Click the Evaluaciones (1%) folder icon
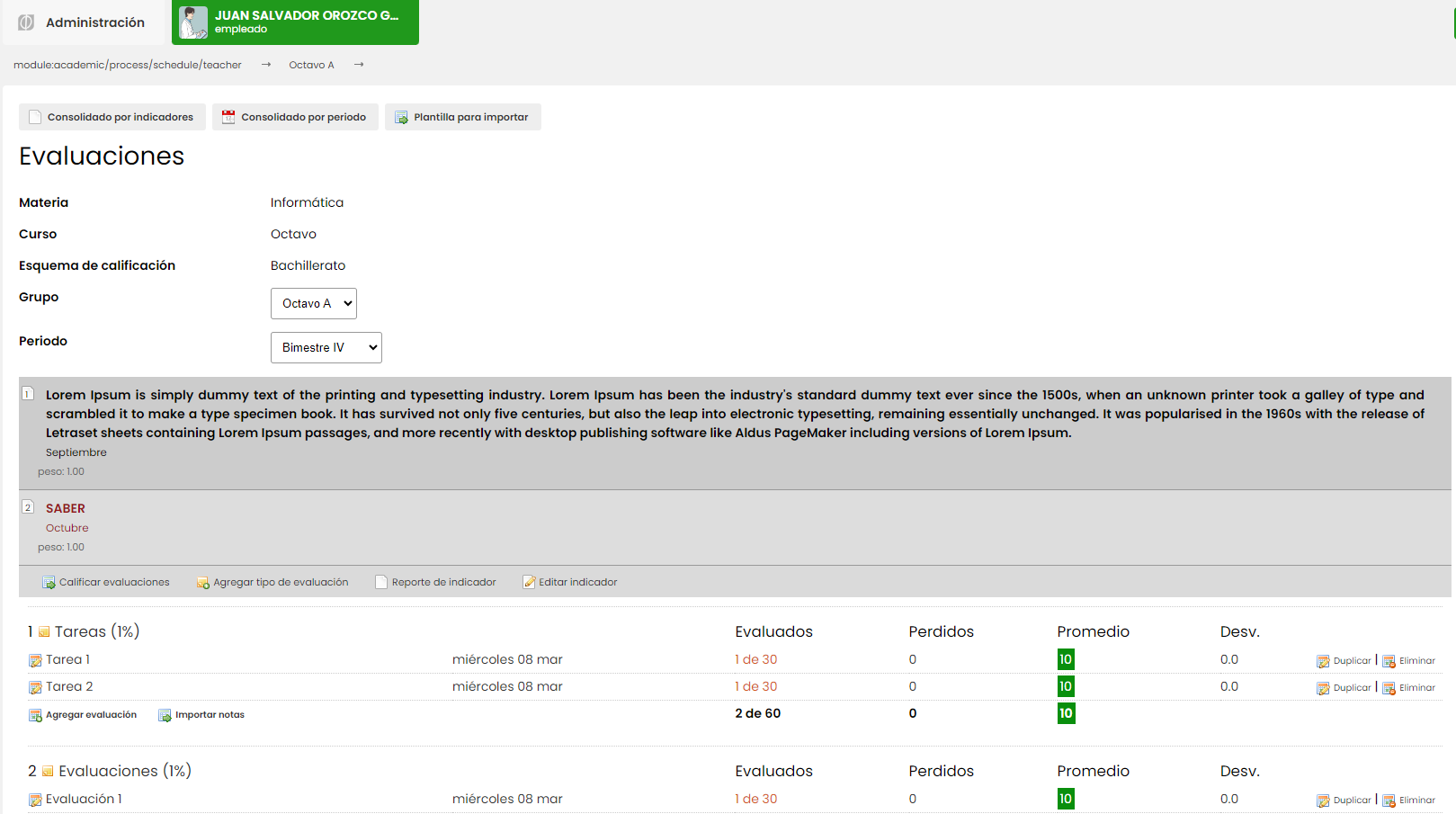1456x814 pixels. [48, 771]
